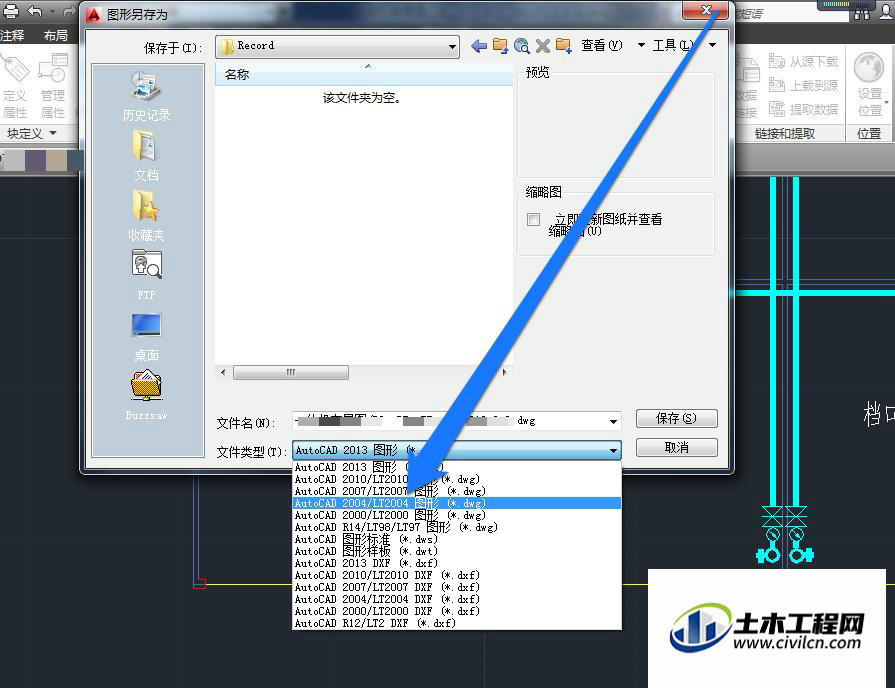The height and width of the screenshot is (688, 895).
Task: Open 历史记录 in the places sidebar
Action: point(146,96)
